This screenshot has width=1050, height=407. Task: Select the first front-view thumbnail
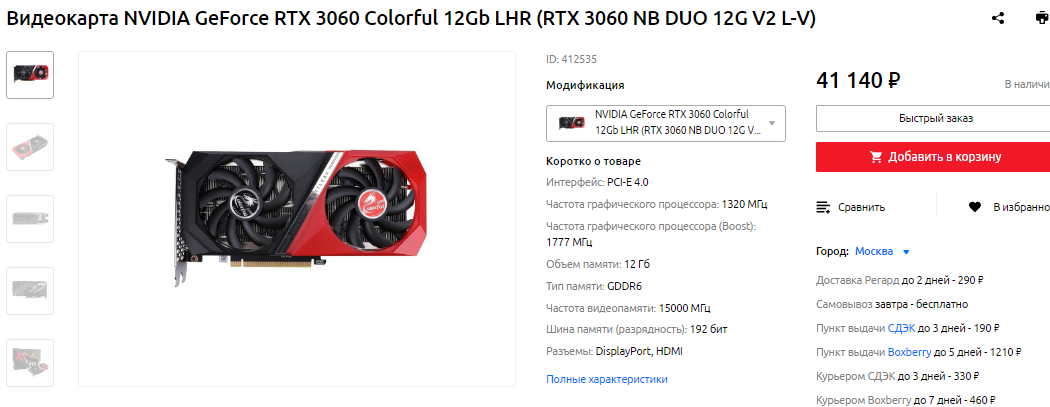click(30, 75)
